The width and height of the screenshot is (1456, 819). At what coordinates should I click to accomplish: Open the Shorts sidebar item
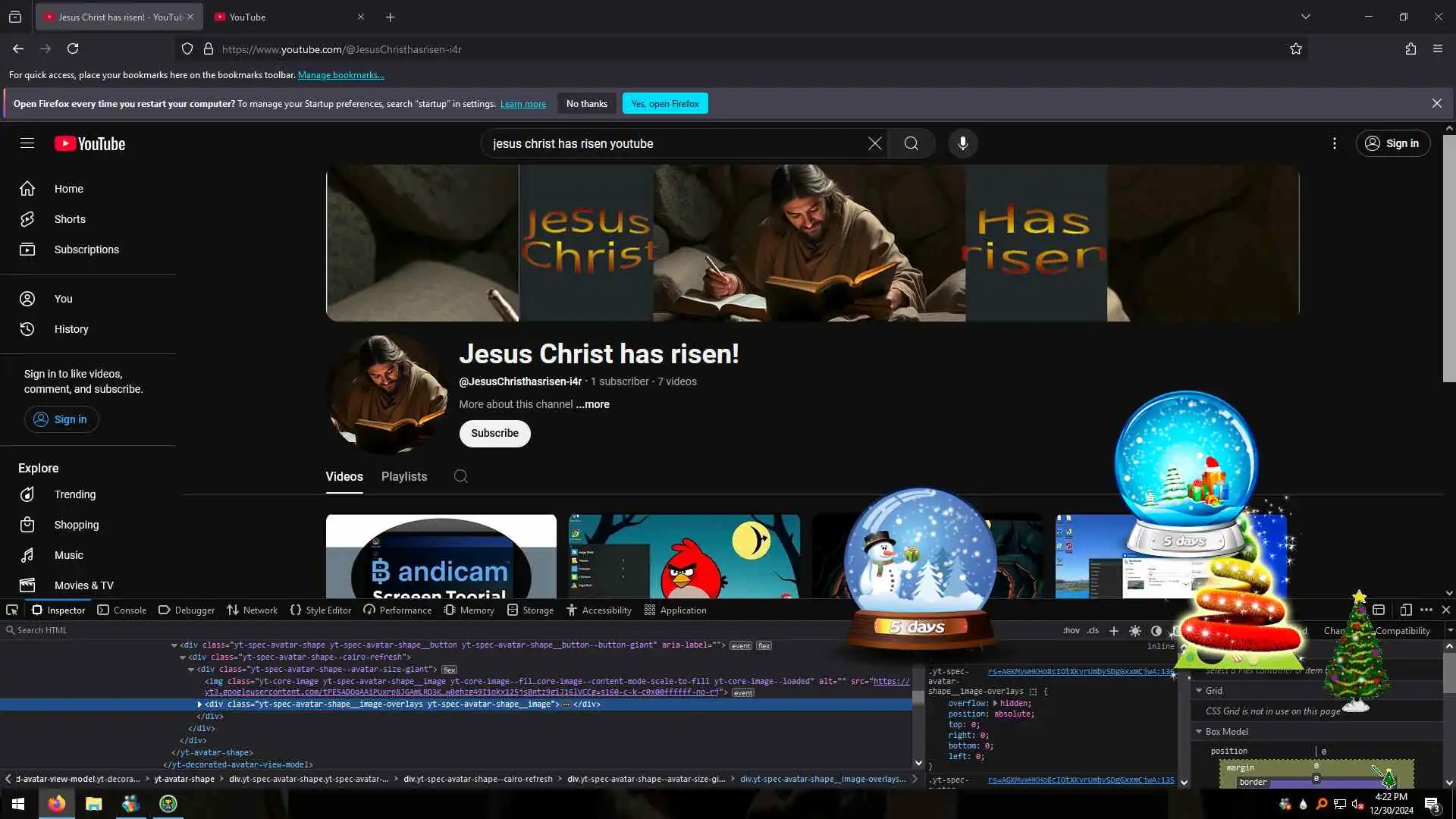(70, 219)
